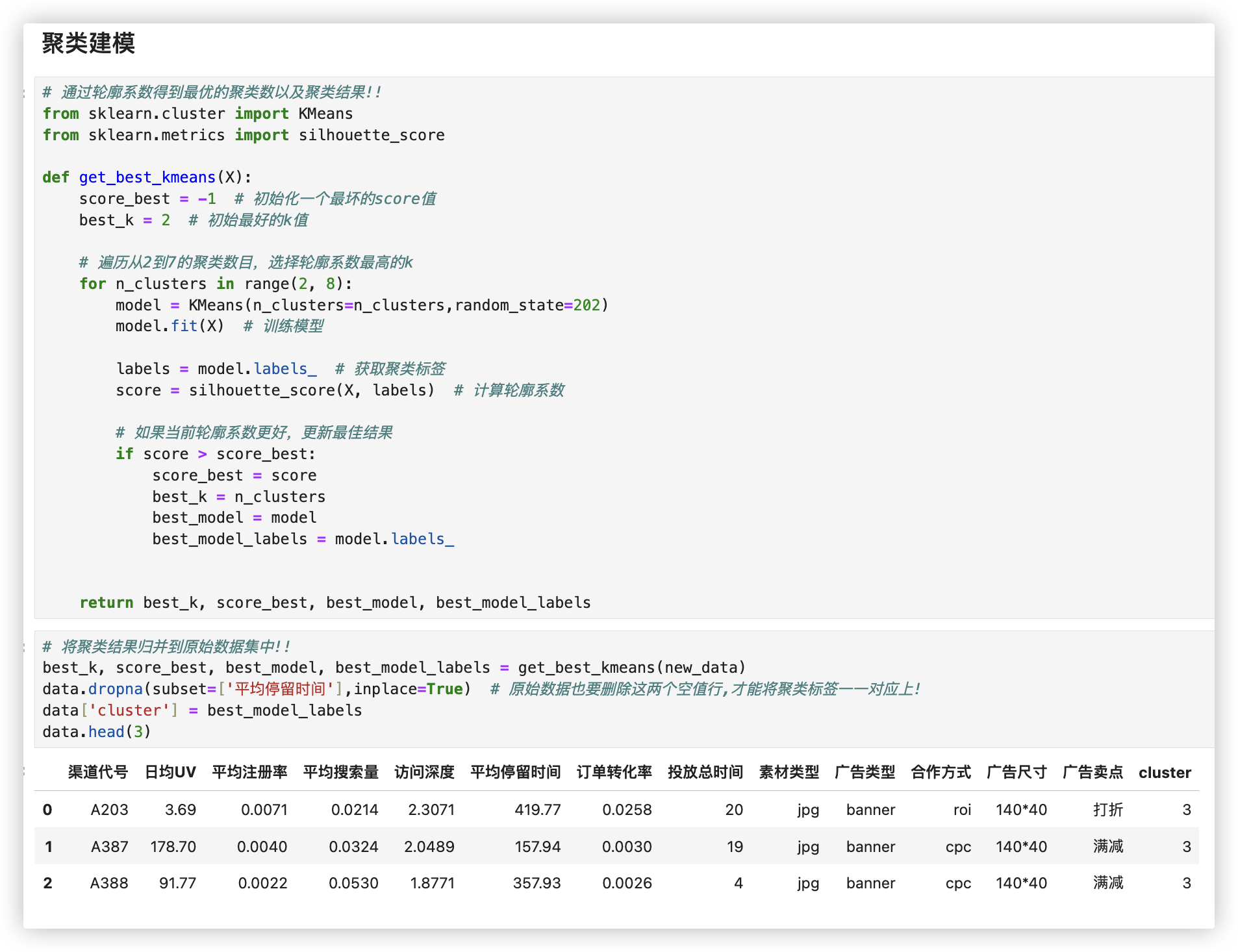Click the value 178.70 in row 1
The height and width of the screenshot is (952, 1238).
tap(172, 846)
